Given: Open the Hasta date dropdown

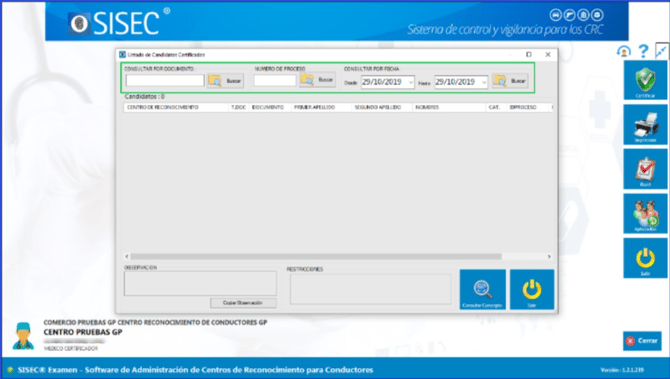Looking at the screenshot, I should click(x=484, y=82).
